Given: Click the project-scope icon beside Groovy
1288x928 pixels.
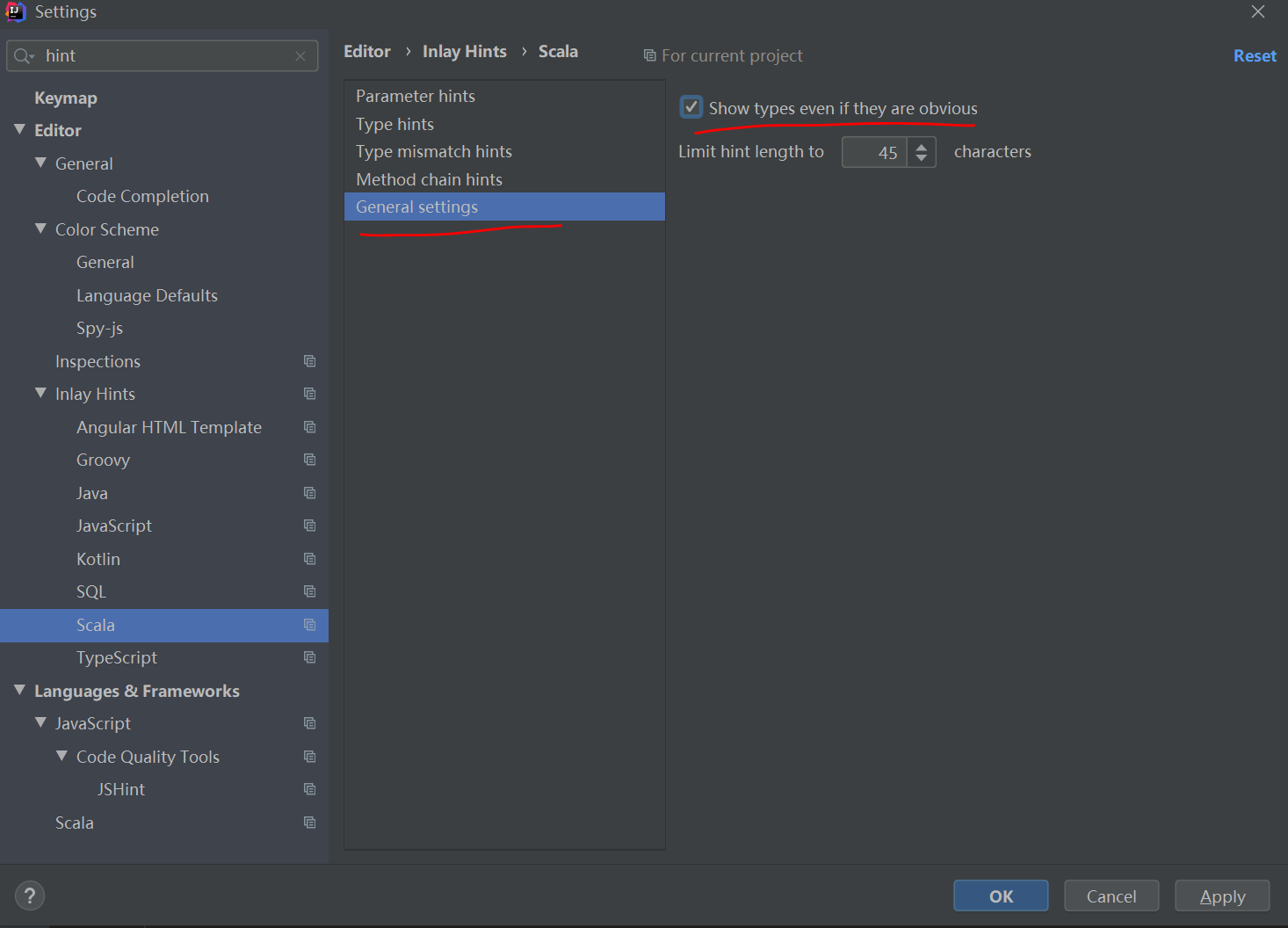Looking at the screenshot, I should (x=310, y=460).
